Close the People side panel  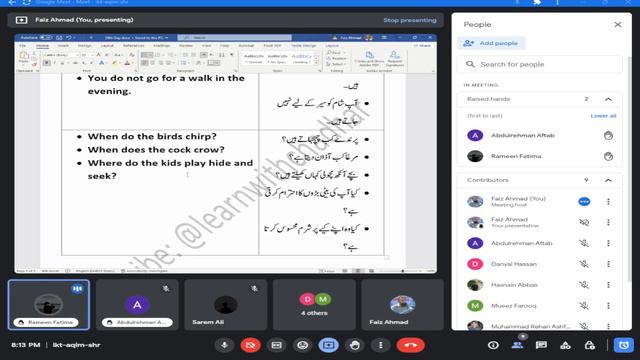(x=618, y=24)
